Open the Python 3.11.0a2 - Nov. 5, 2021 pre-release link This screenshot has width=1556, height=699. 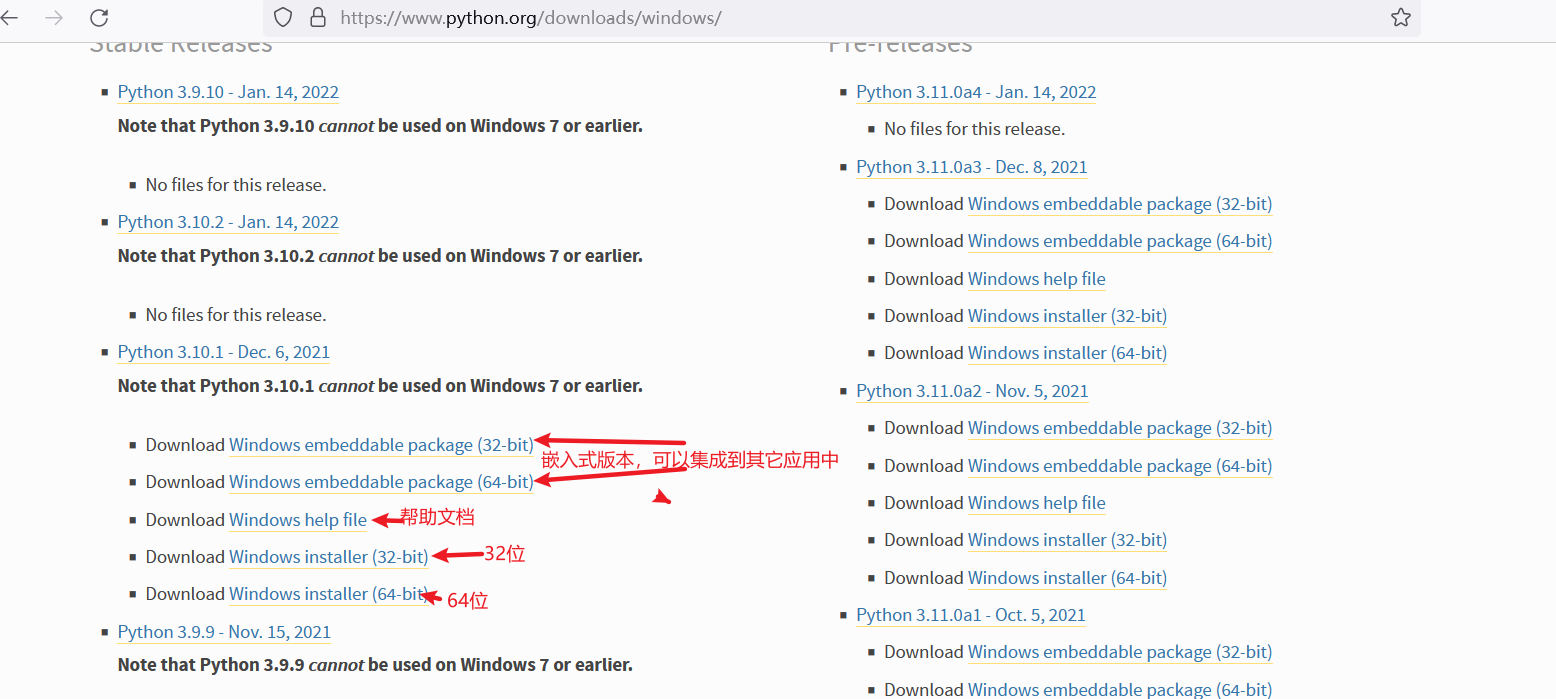972,391
